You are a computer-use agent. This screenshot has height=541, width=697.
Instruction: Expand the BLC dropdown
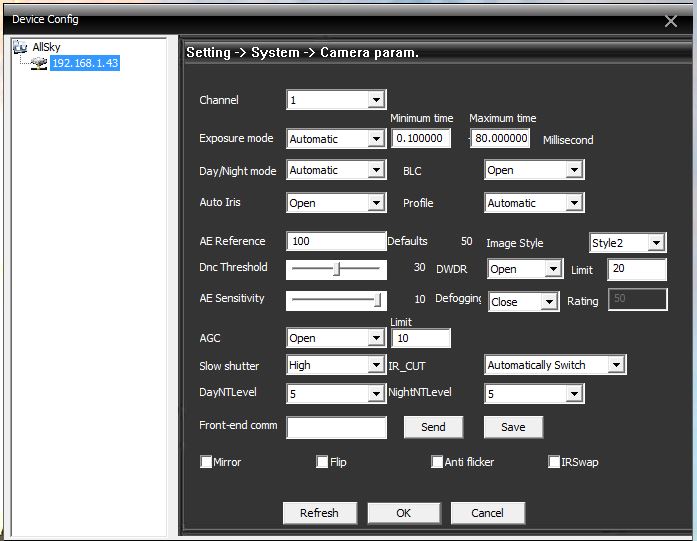[534, 170]
